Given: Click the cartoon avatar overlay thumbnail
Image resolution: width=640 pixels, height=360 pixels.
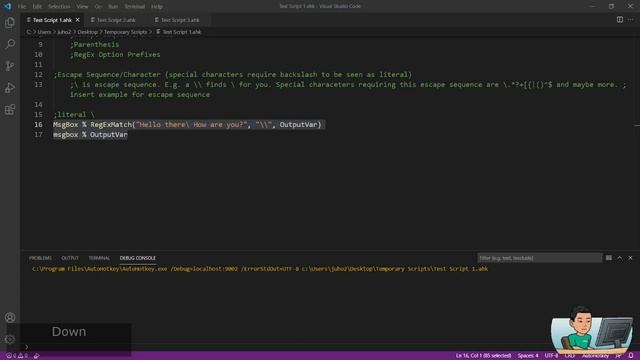Looking at the screenshot, I should click(592, 330).
